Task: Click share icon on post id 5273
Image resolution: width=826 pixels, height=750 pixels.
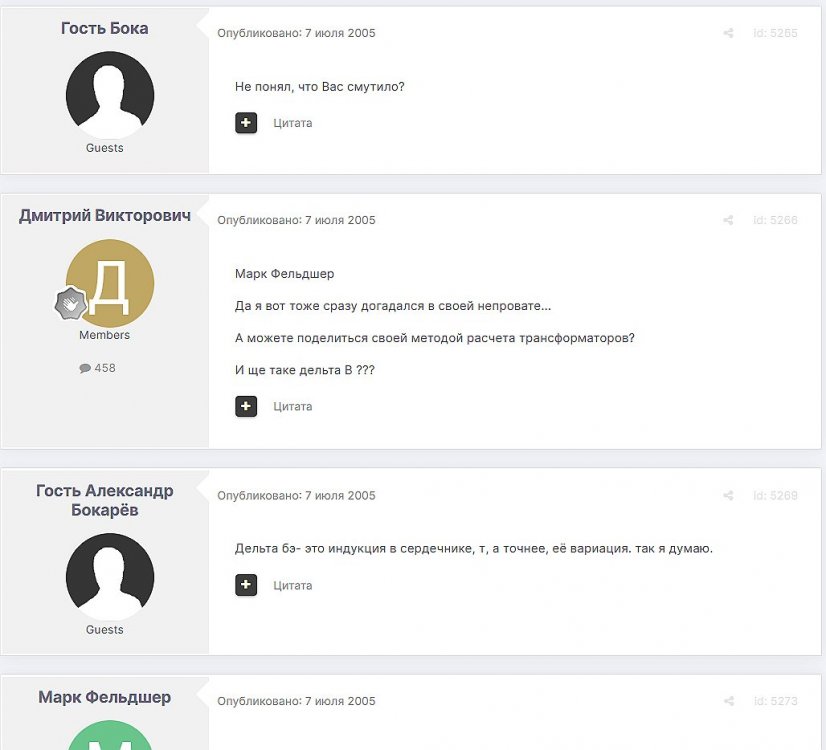Action: (728, 701)
